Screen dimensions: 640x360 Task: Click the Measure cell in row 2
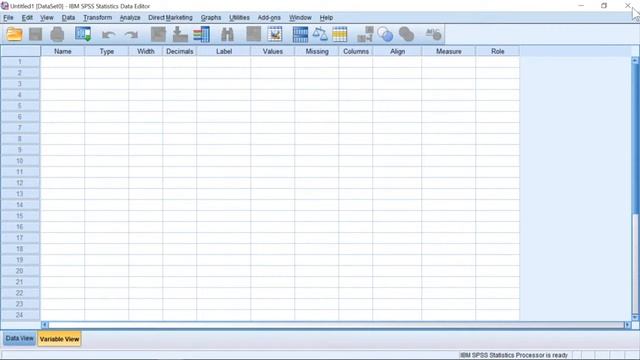coord(449,73)
